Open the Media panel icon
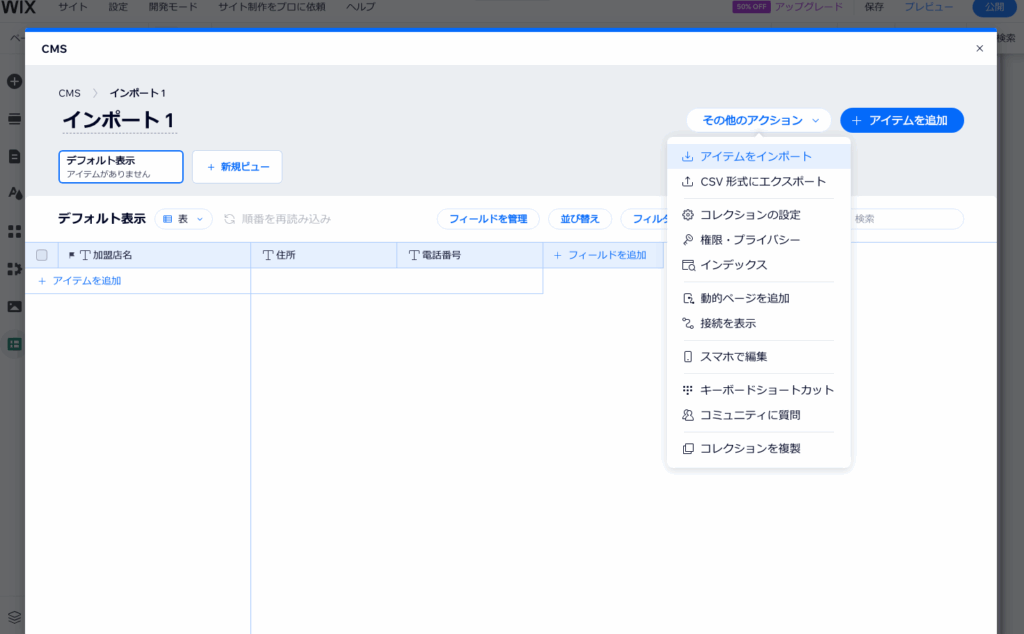Image resolution: width=1024 pixels, height=634 pixels. [x=13, y=306]
